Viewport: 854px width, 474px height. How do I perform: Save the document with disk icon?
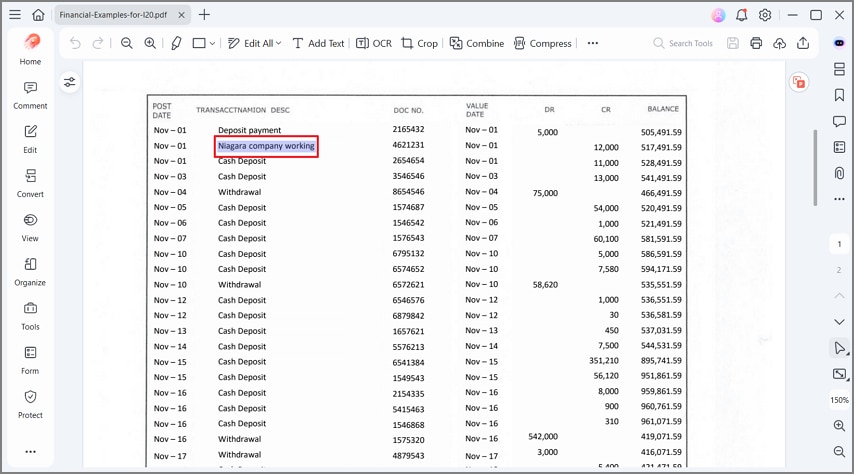(733, 43)
